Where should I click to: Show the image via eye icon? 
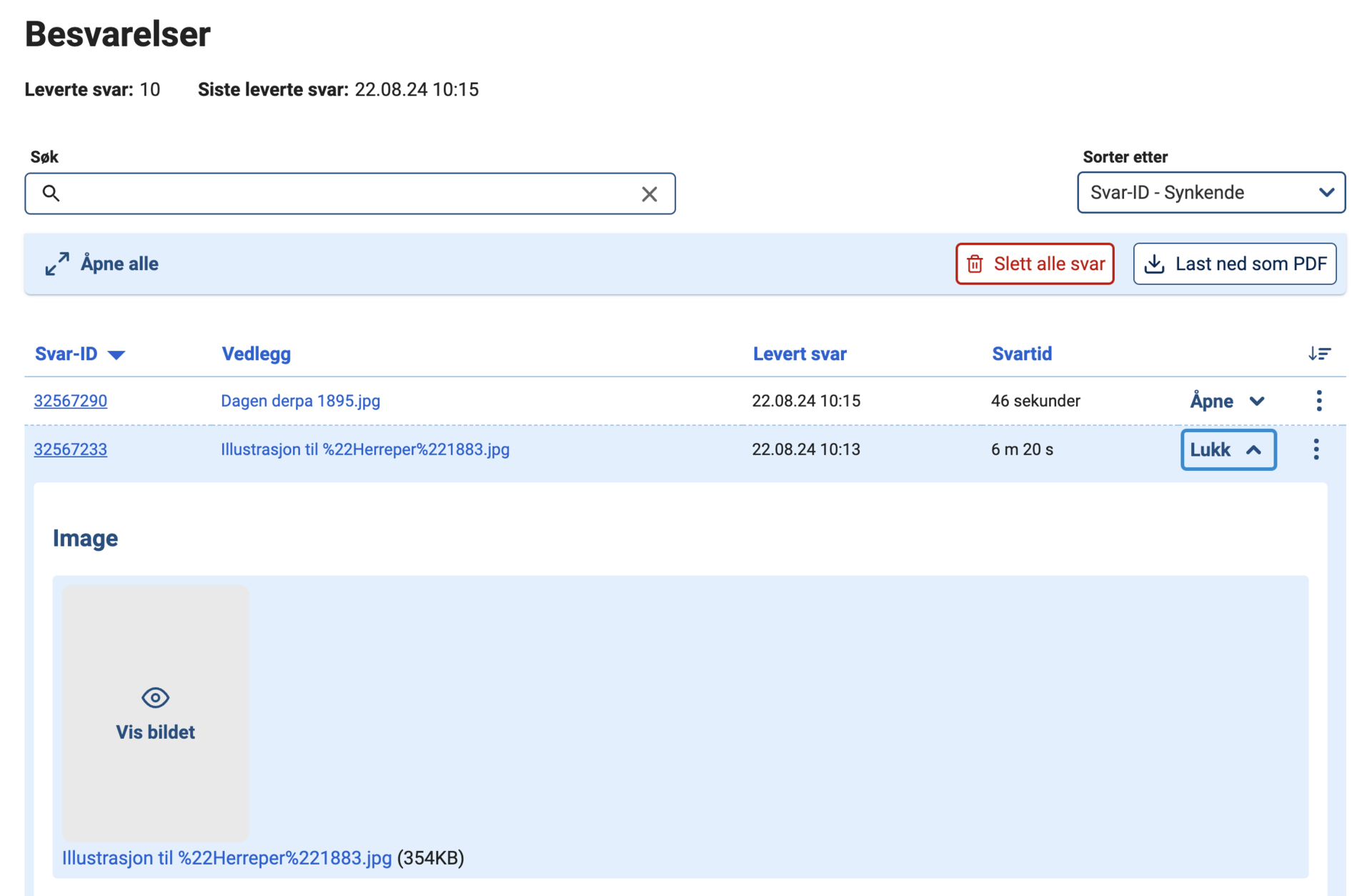[x=155, y=697]
